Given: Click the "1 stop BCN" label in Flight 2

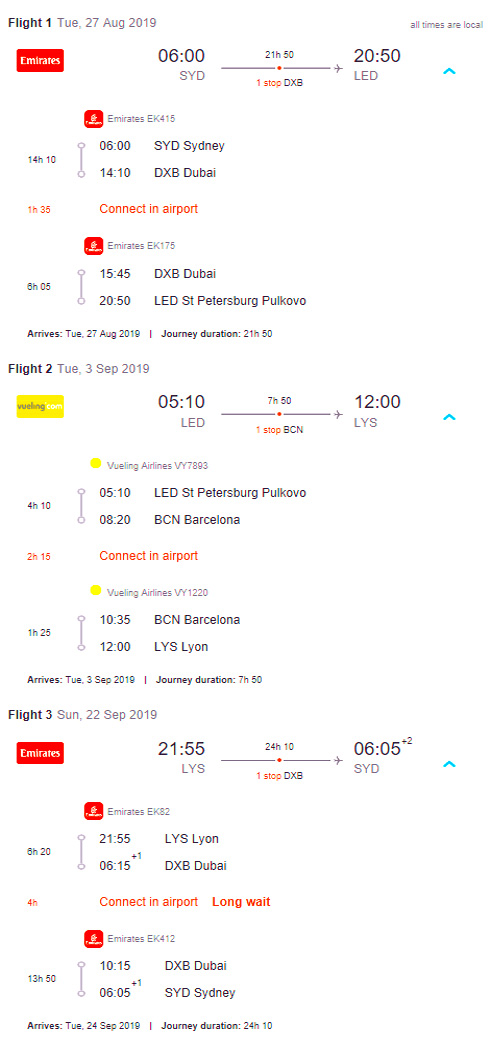Looking at the screenshot, I should click(279, 430).
